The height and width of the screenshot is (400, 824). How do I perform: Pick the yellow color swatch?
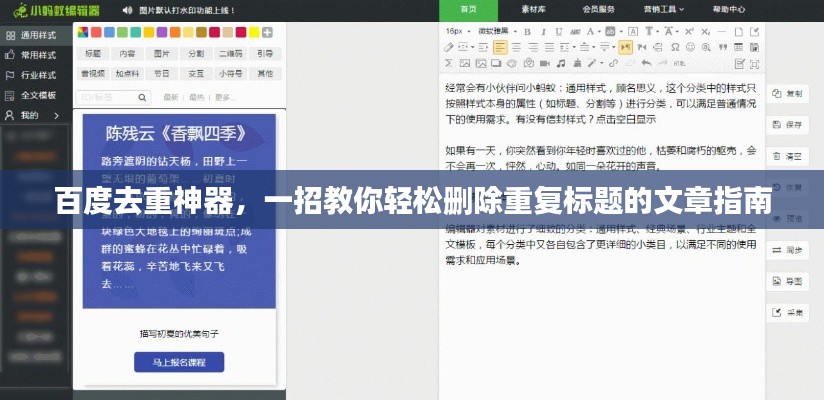(254, 33)
